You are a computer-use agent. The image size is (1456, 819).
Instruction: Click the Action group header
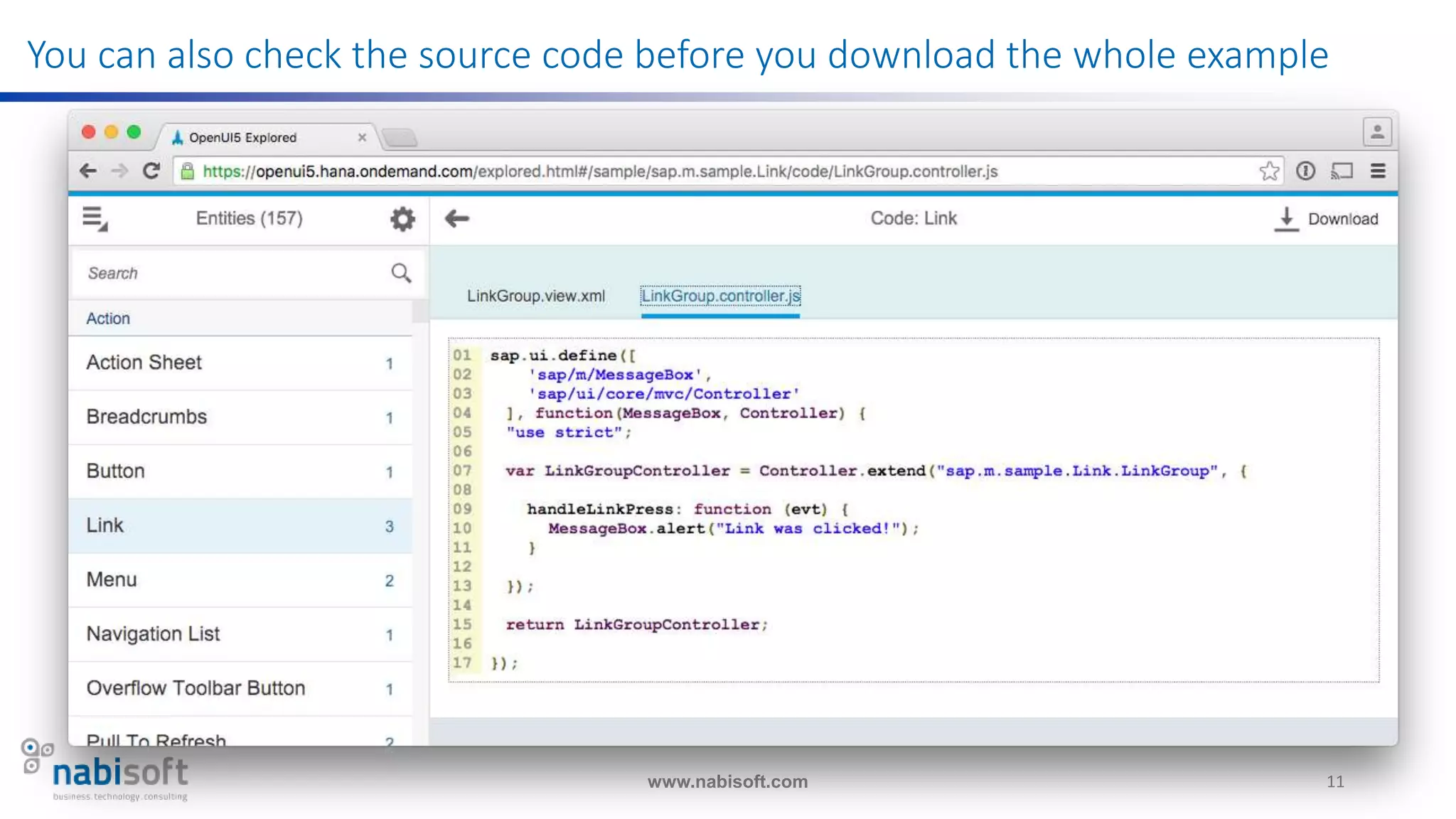coord(240,318)
